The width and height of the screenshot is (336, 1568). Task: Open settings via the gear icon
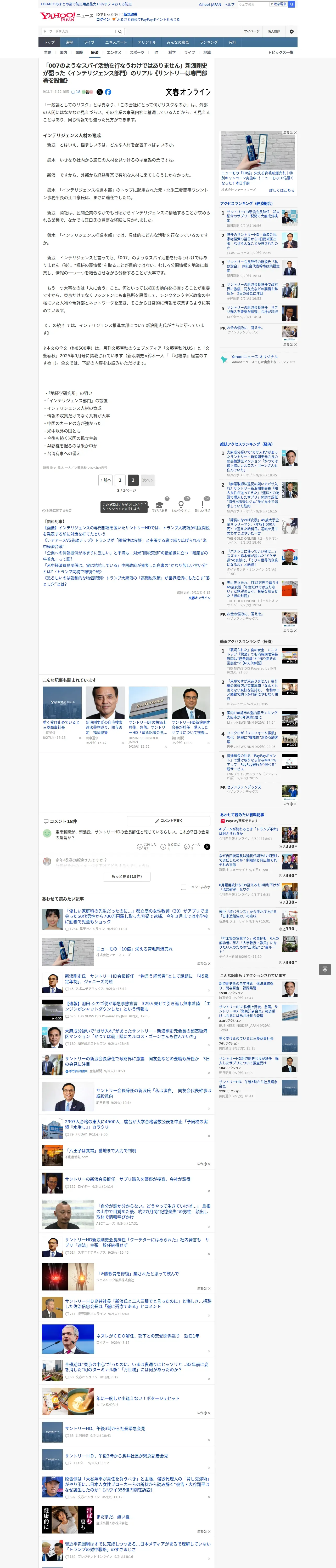click(292, 31)
